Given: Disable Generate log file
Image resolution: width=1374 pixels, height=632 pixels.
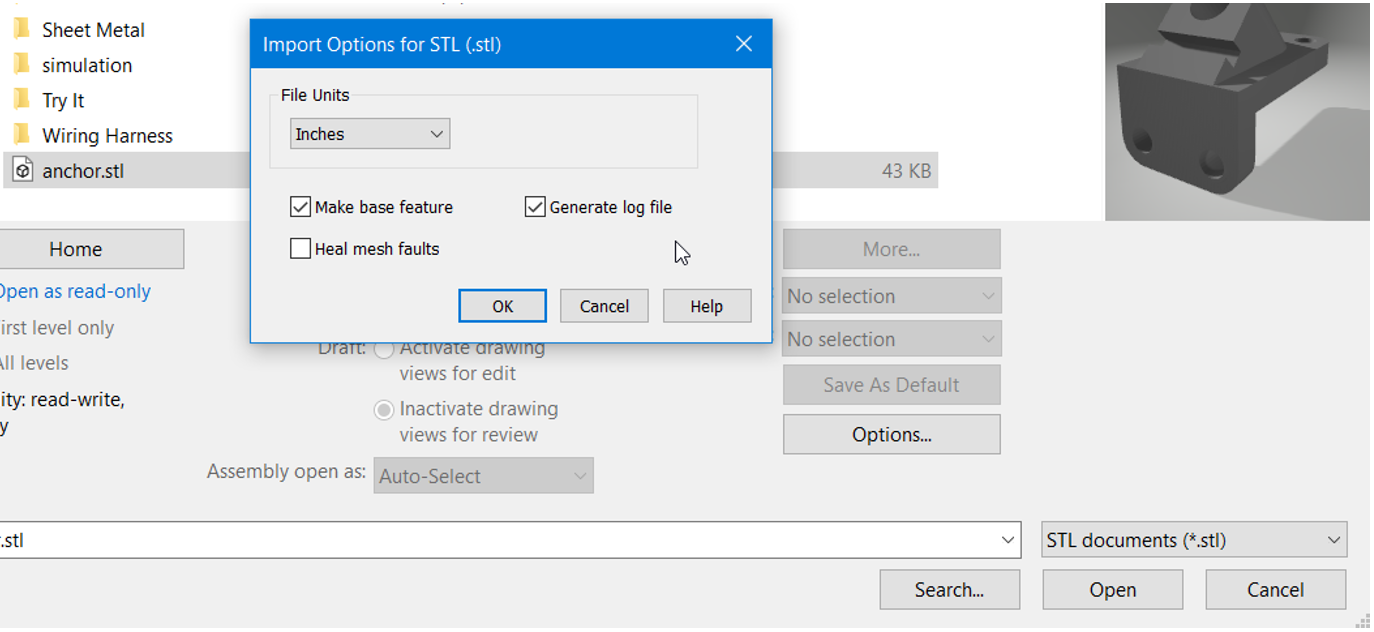Looking at the screenshot, I should (534, 206).
